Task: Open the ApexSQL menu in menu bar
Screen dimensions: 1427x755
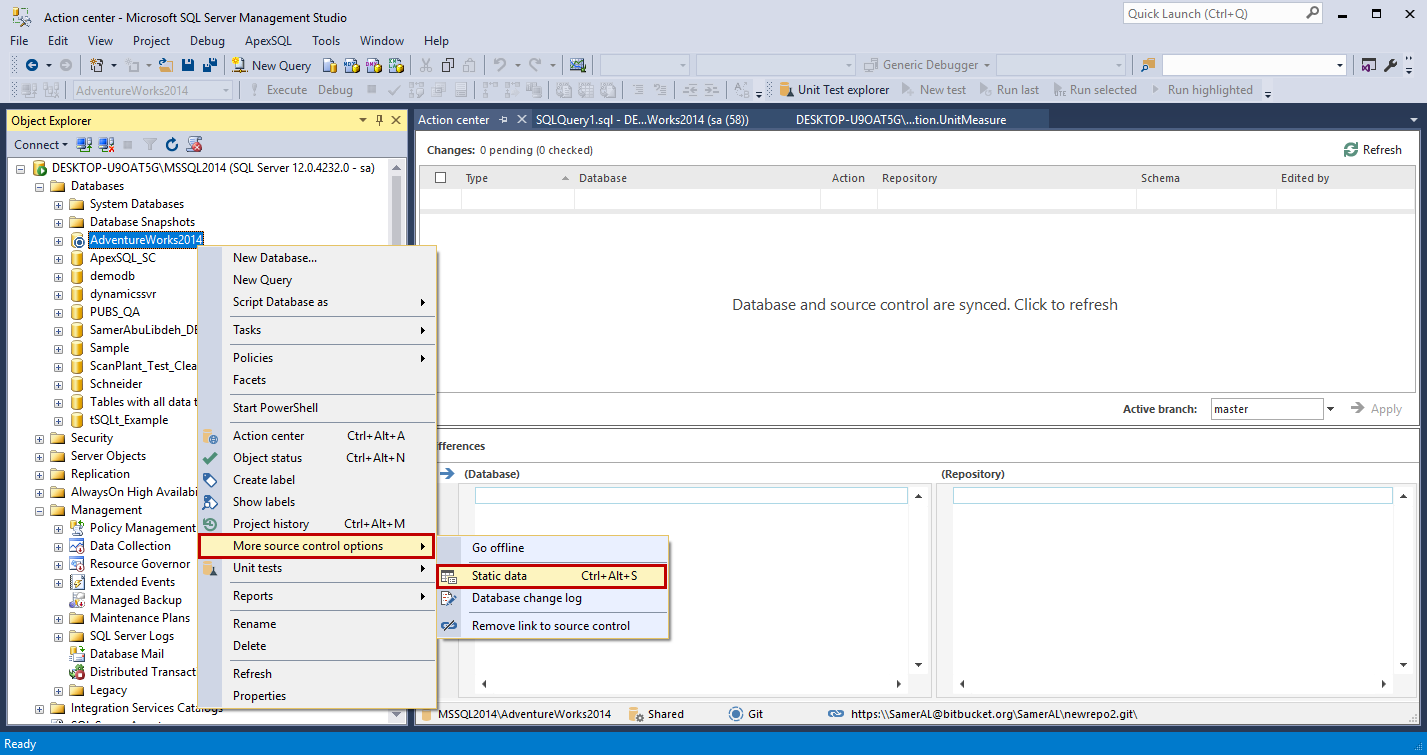Action: pyautogui.click(x=268, y=41)
